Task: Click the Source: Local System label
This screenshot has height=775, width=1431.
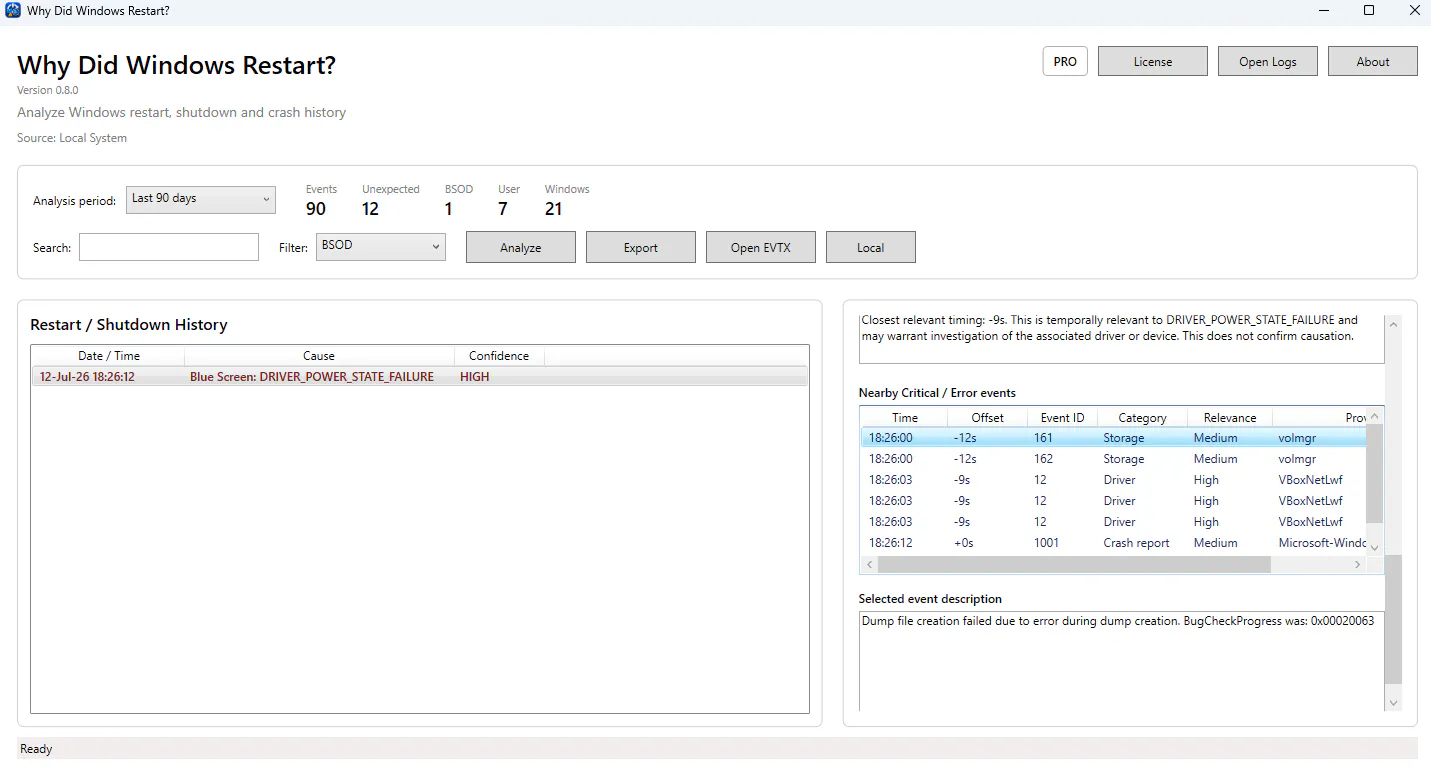Action: coord(72,138)
